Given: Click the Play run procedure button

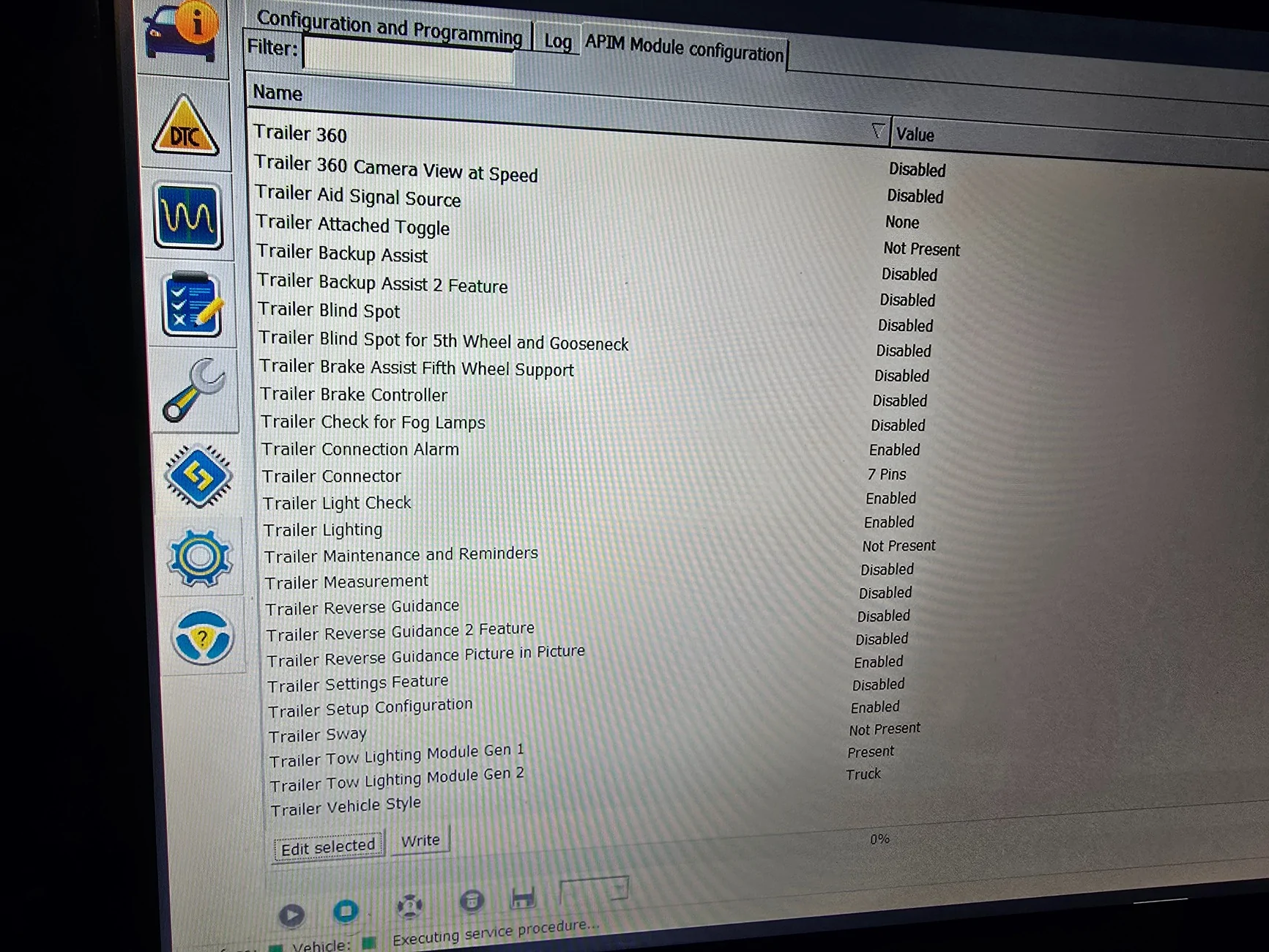Looking at the screenshot, I should pos(291,914).
